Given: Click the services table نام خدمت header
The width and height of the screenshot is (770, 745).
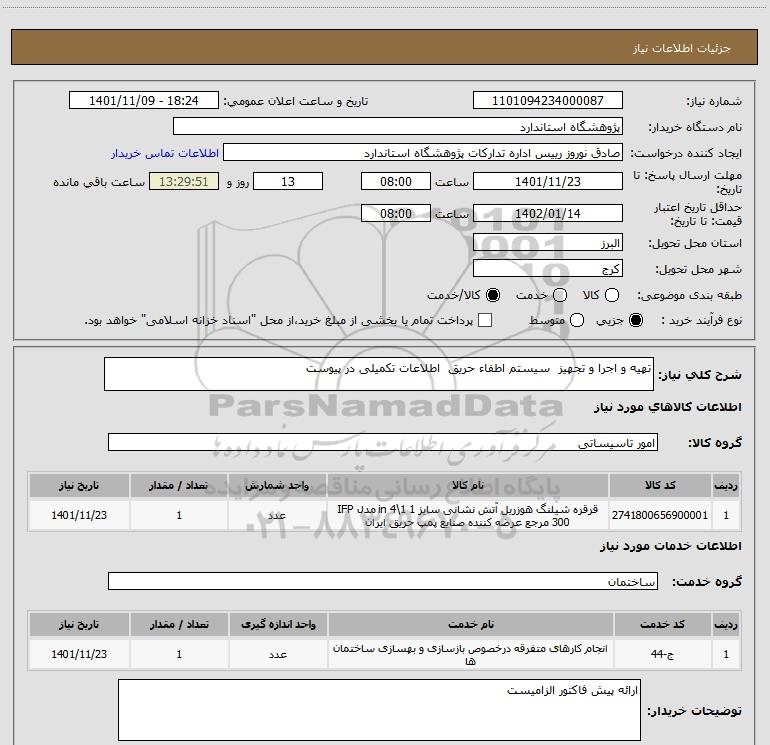Looking at the screenshot, I should tap(470, 625).
